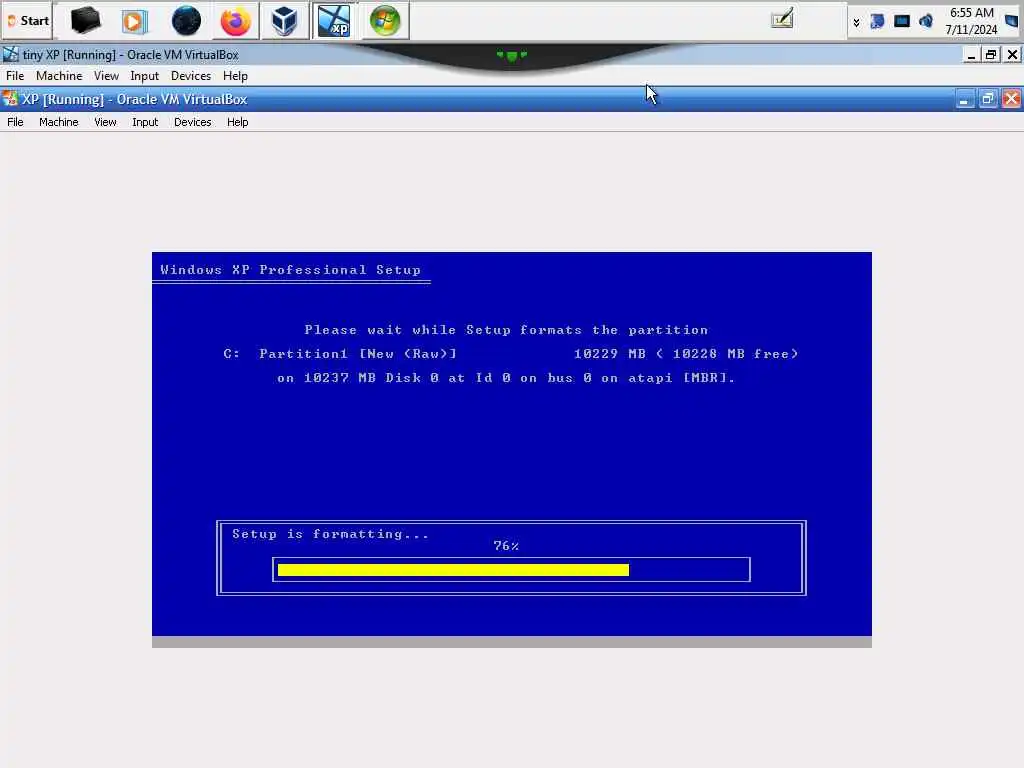Open File menu in XP [Running] window
Screen dimensions: 1024x768
[x=15, y=122]
